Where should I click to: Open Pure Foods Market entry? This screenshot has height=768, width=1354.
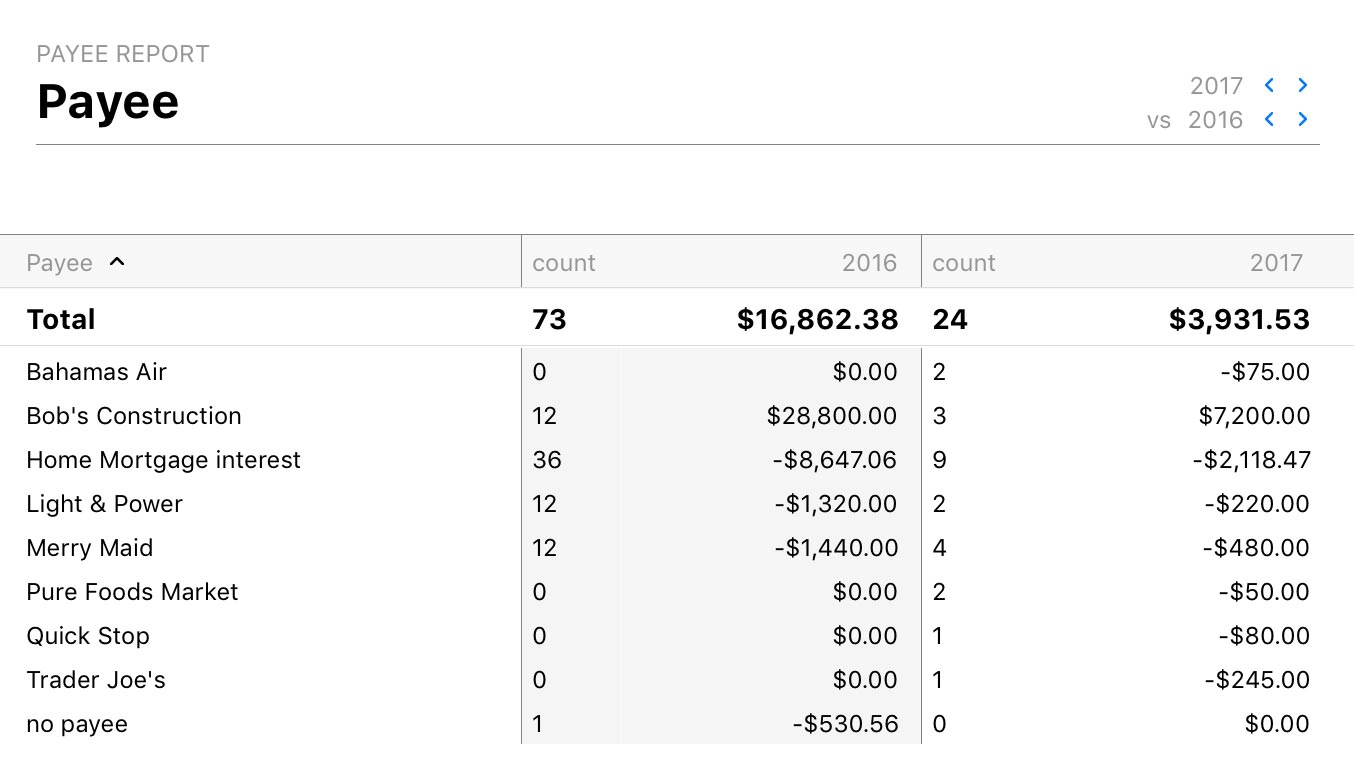pos(132,592)
